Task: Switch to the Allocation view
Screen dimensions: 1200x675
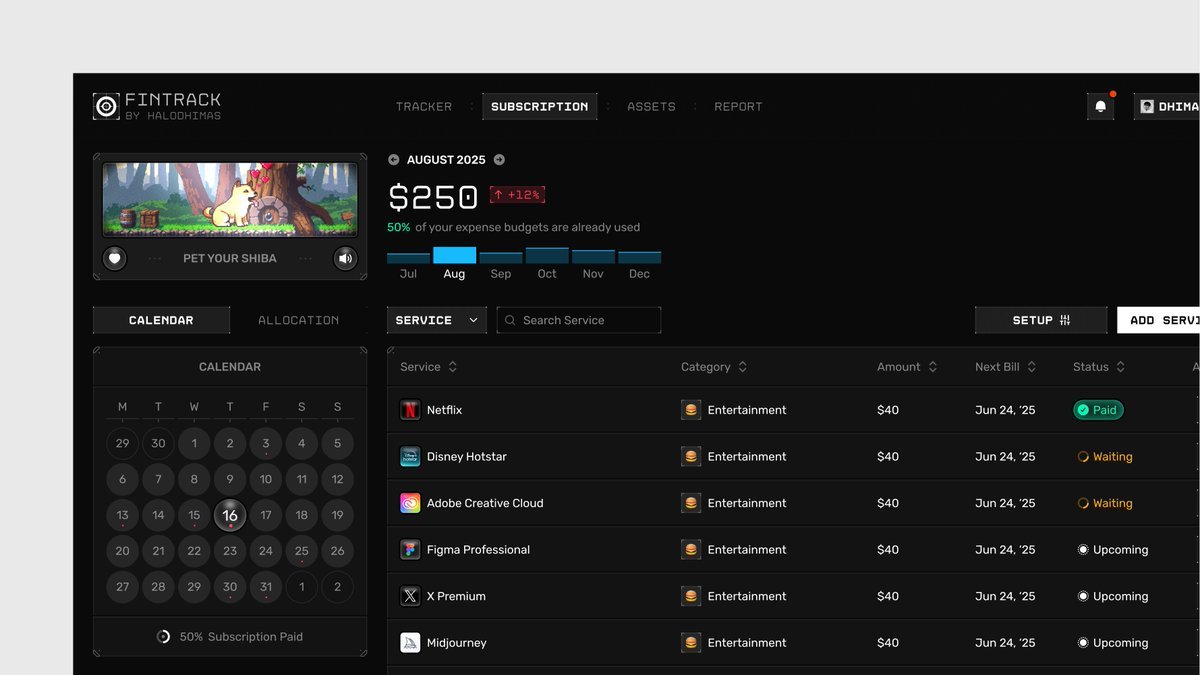Action: pyautogui.click(x=298, y=320)
